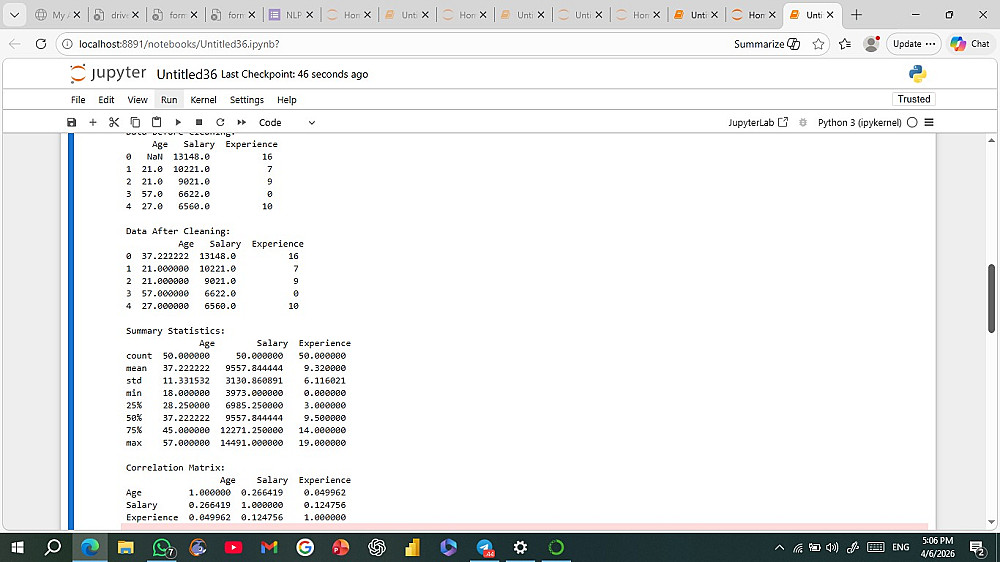Copy the selected cell

135,122
